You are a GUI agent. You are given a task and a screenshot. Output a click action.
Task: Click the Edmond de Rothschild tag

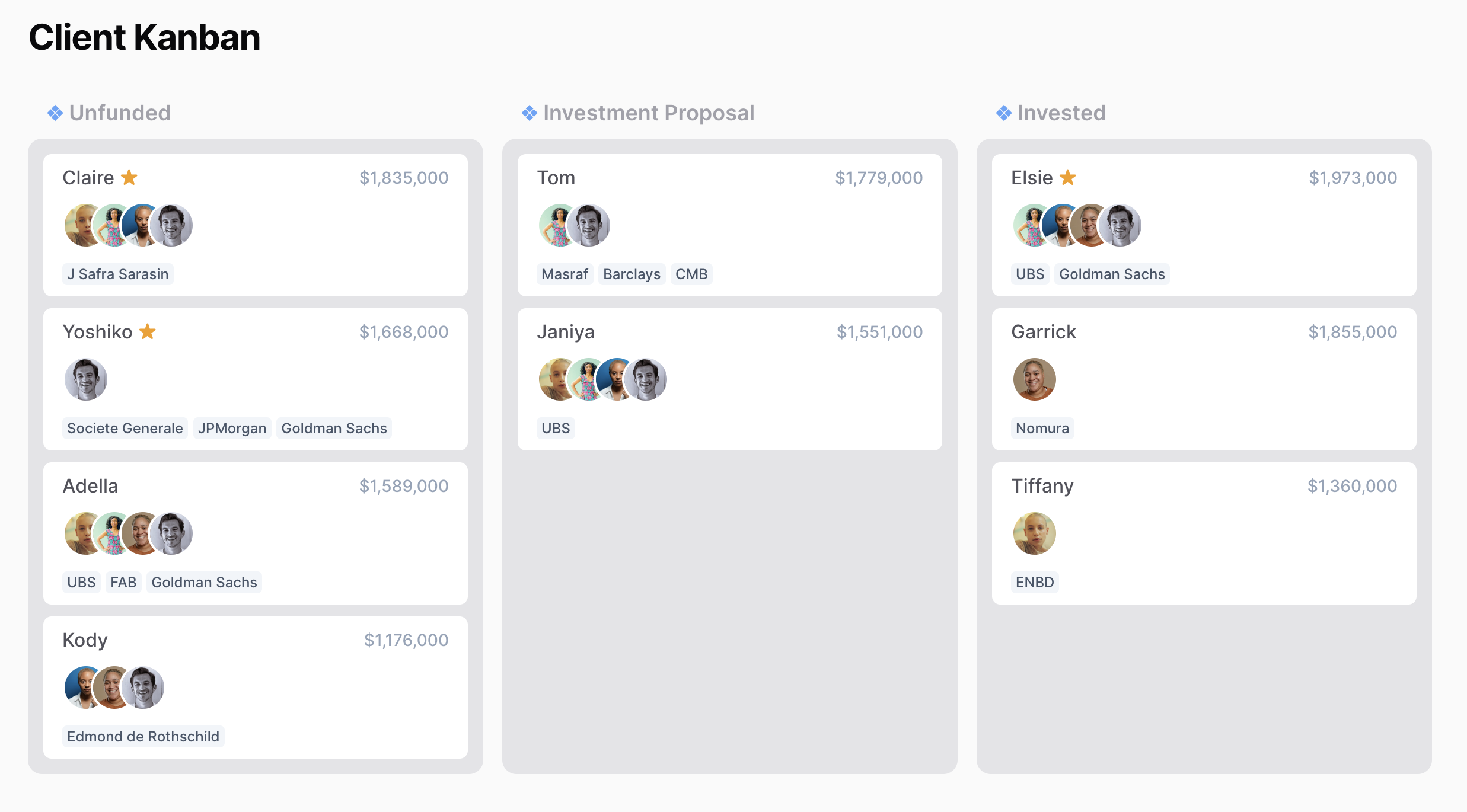[143, 737]
